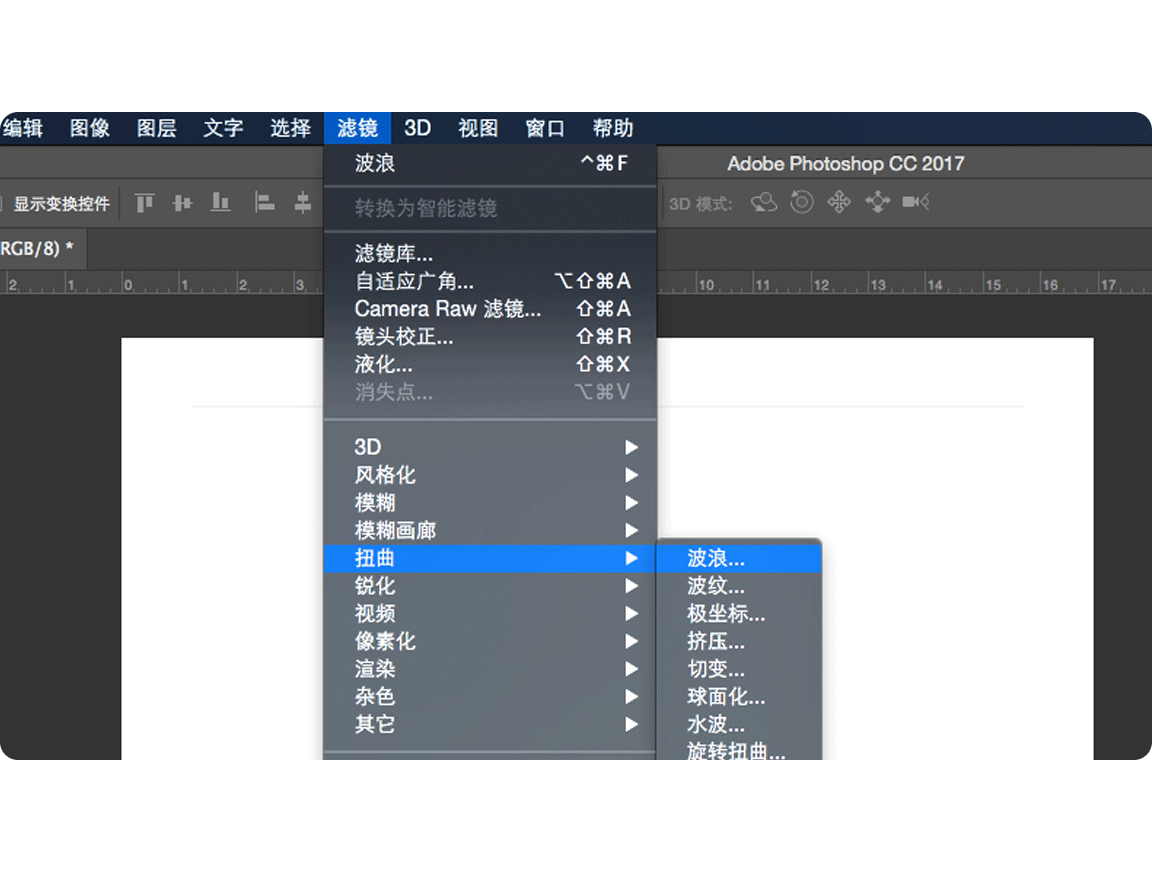Close the open 滤镜 menu
The height and width of the screenshot is (872, 1152).
(x=357, y=129)
